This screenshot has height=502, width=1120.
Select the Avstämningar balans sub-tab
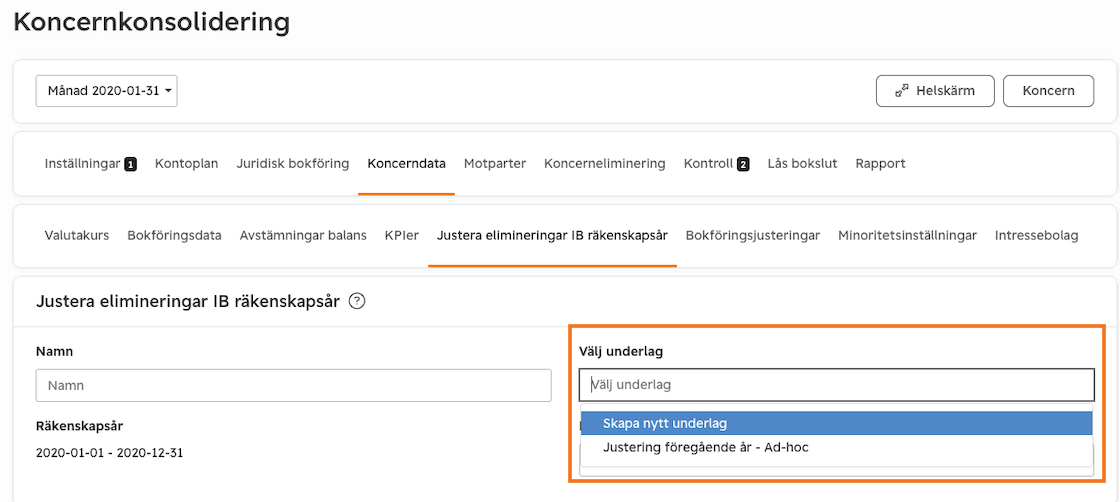tap(303, 235)
